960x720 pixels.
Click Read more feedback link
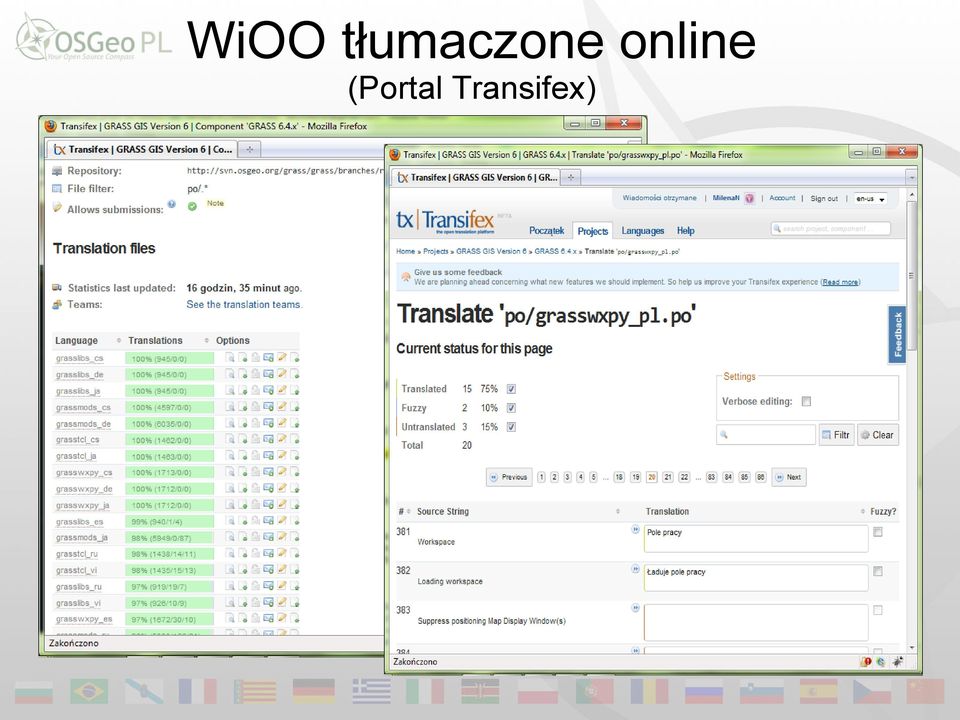click(x=840, y=282)
